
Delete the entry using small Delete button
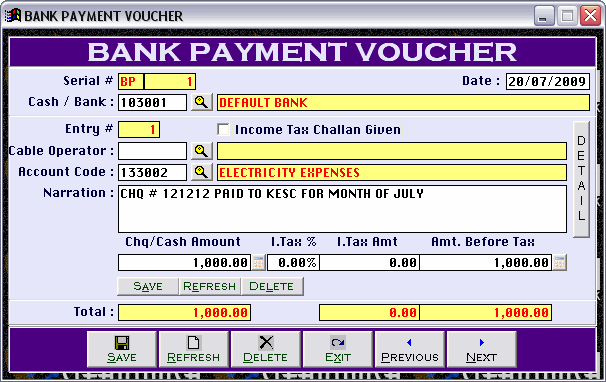[272, 286]
